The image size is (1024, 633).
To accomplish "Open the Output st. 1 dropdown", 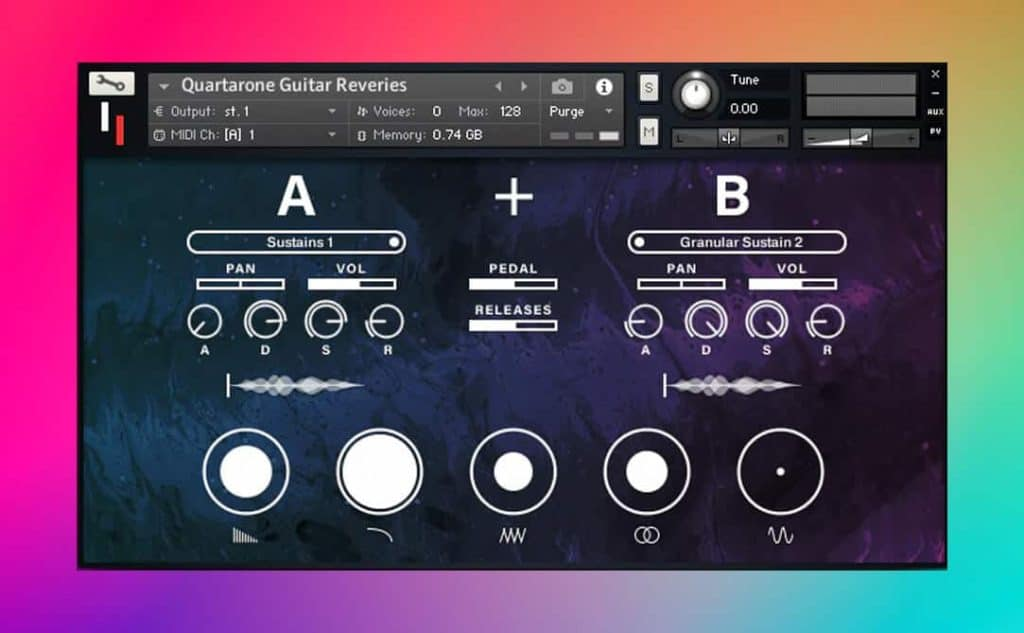I will [247, 111].
